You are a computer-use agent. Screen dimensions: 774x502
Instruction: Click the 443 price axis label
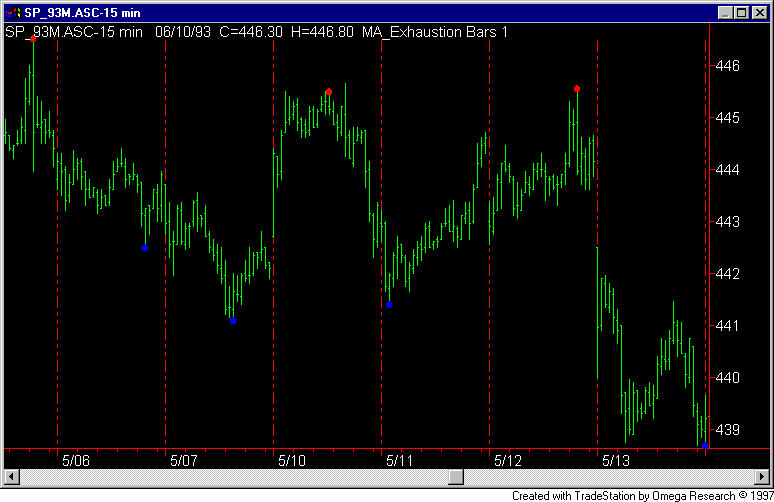click(728, 222)
